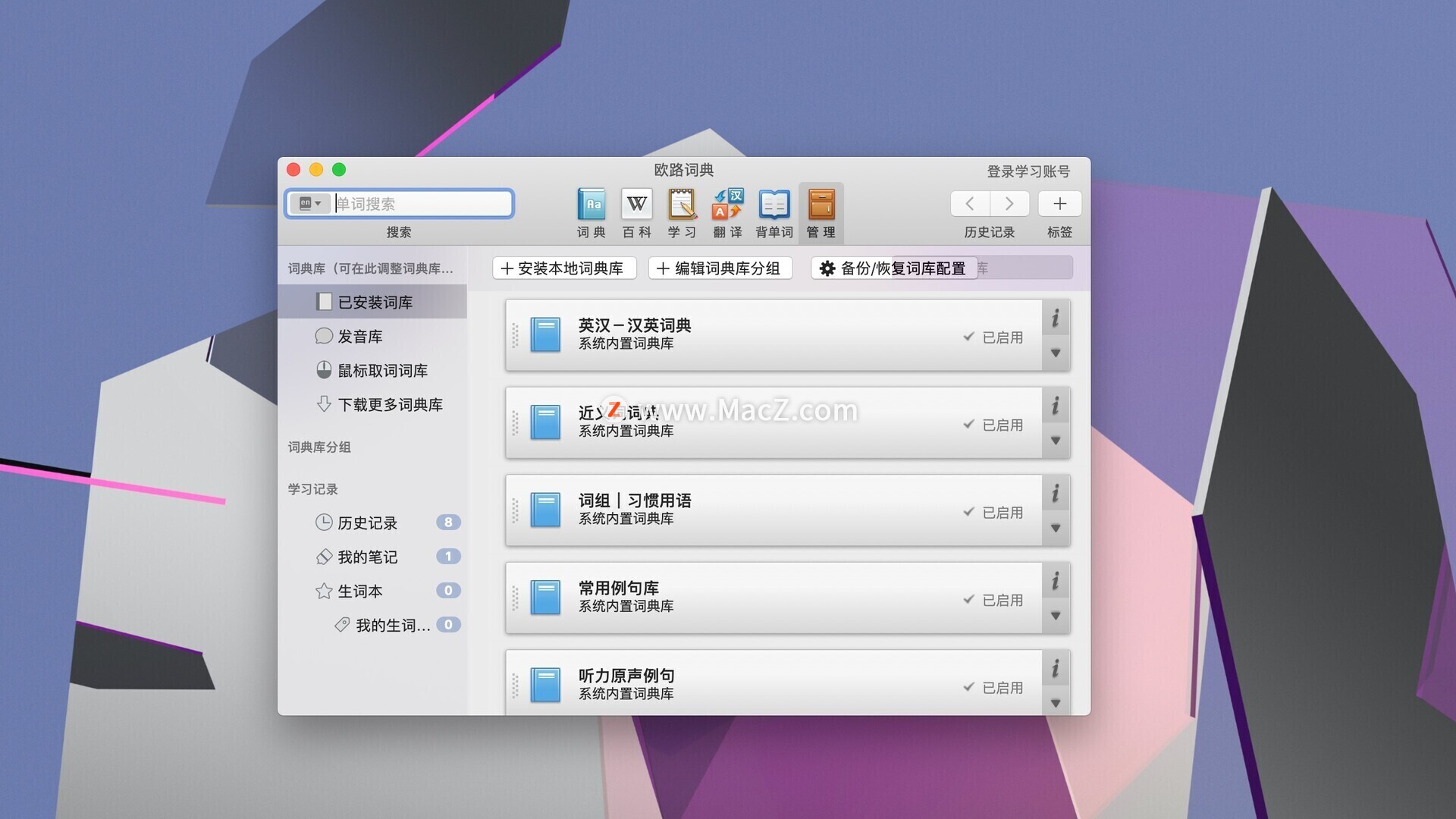Screen dimensions: 1456x819
Task: Click 编辑词典库分组 button
Action: coord(720,268)
